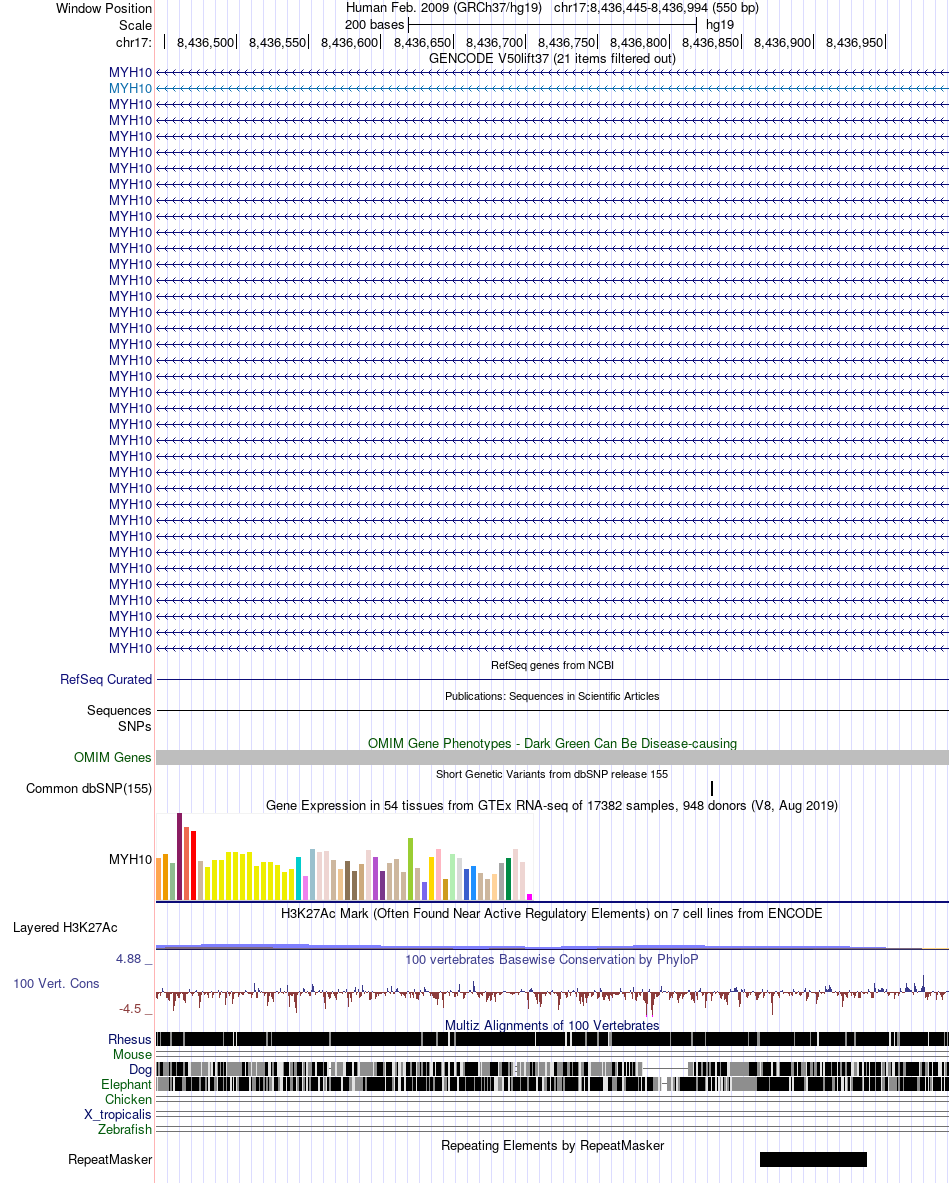Screen dimensions: 950x1183
Task: Click the 200 bases scale bar
Action: 552,25
